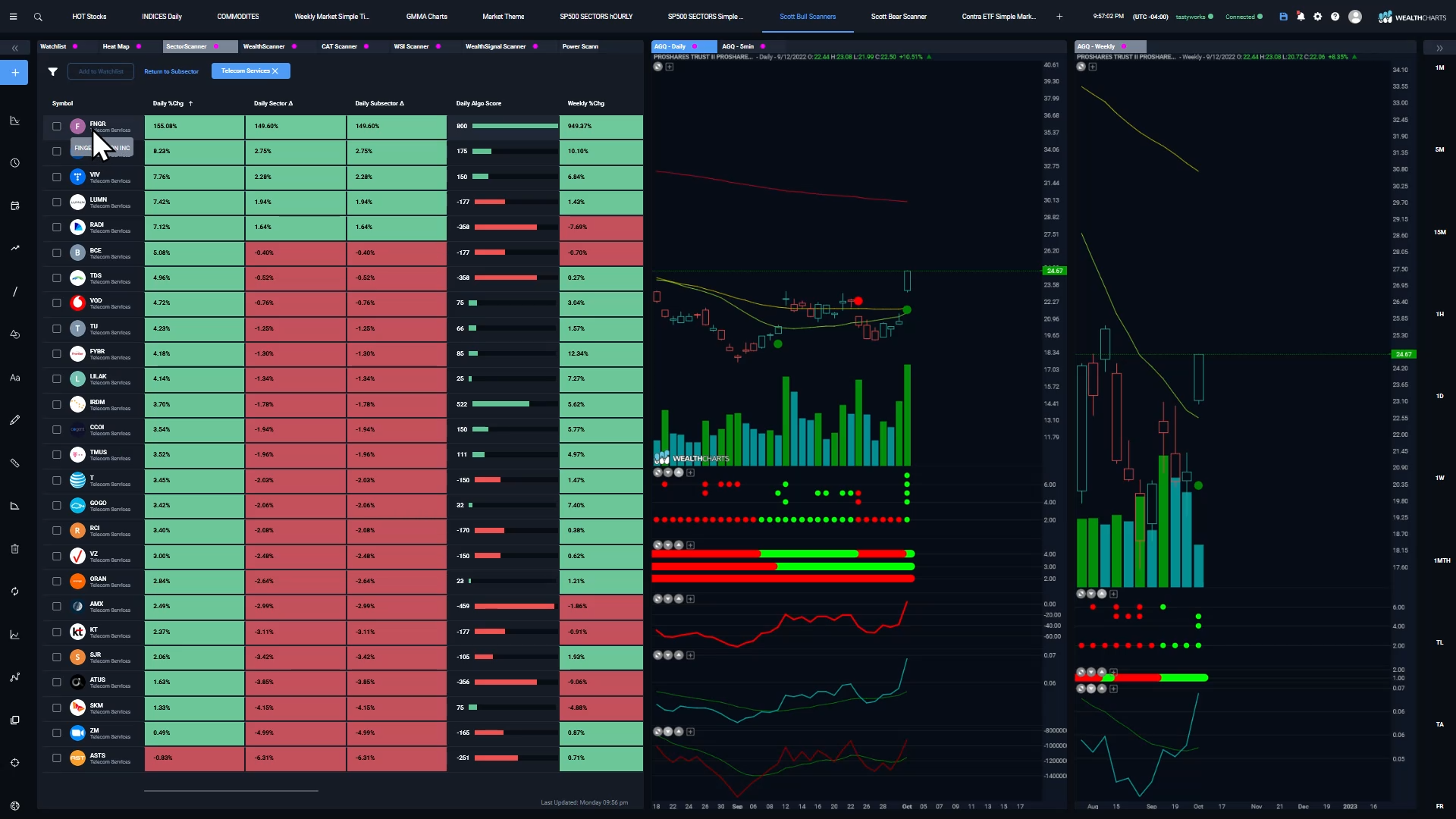The height and width of the screenshot is (819, 1456).
Task: Click the copy layers icon in the left sidebar
Action: [14, 720]
